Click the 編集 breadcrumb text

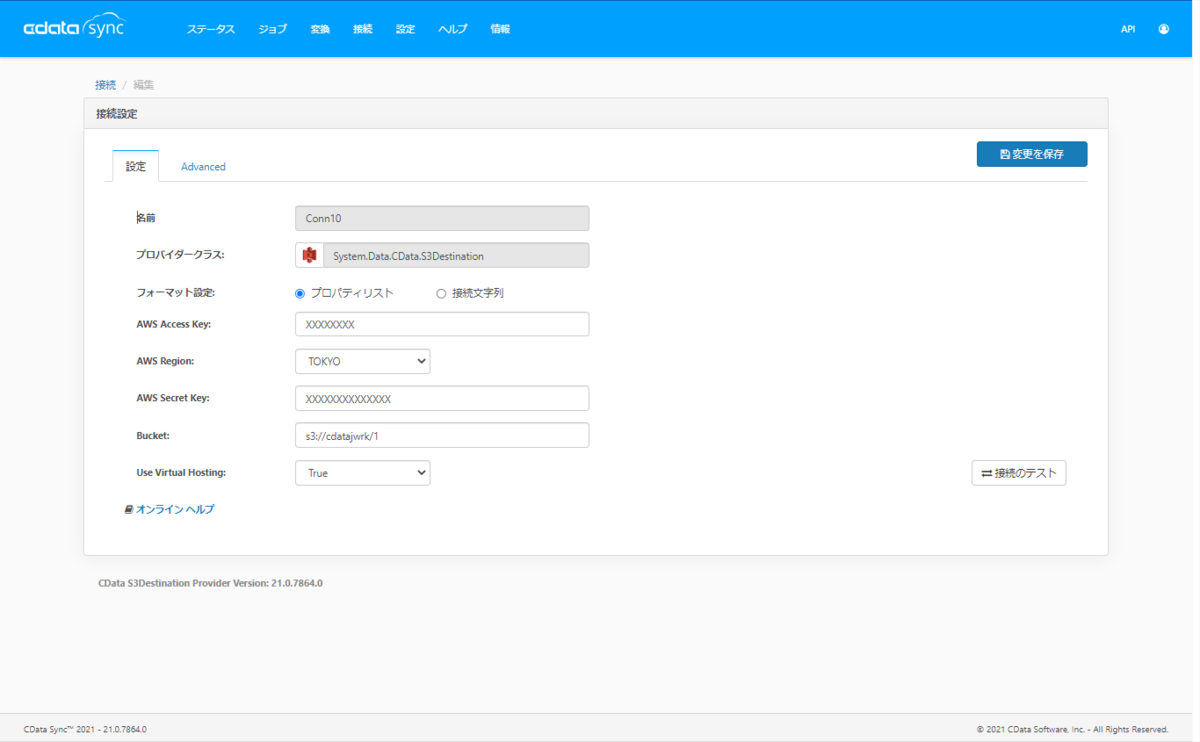[144, 85]
